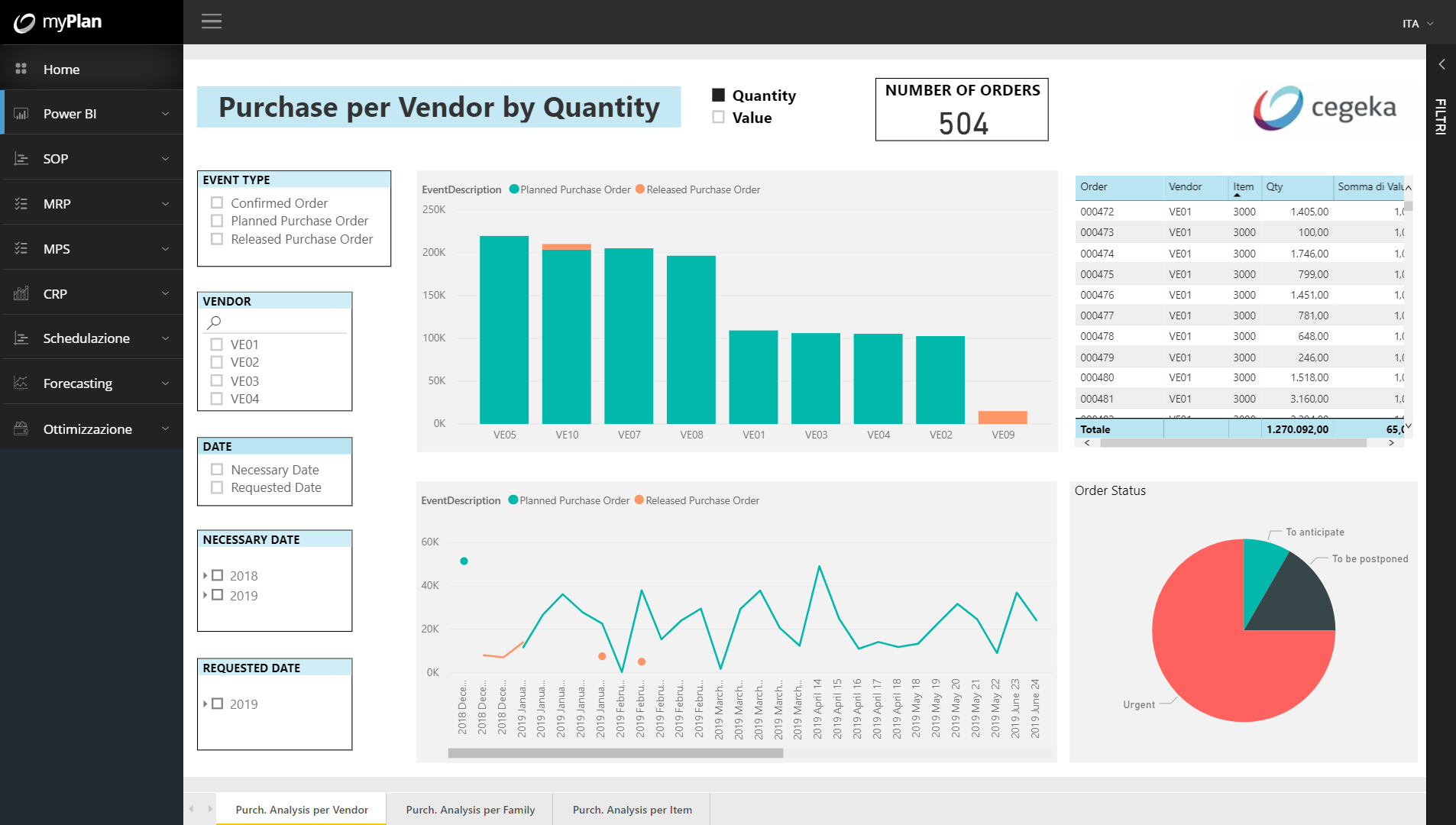Click the line chart horizontal scrollbar
This screenshot has width=1456, height=825.
[615, 753]
